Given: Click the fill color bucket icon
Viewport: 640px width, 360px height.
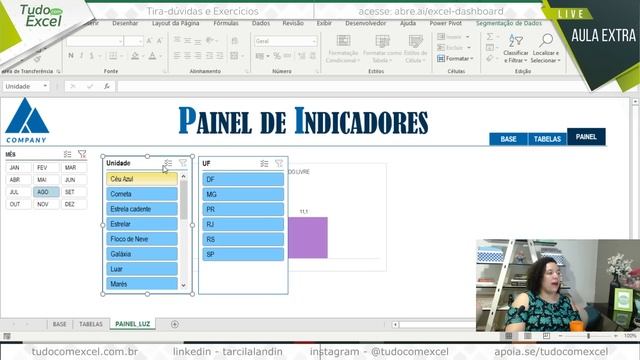Looking at the screenshot, I should (x=135, y=56).
